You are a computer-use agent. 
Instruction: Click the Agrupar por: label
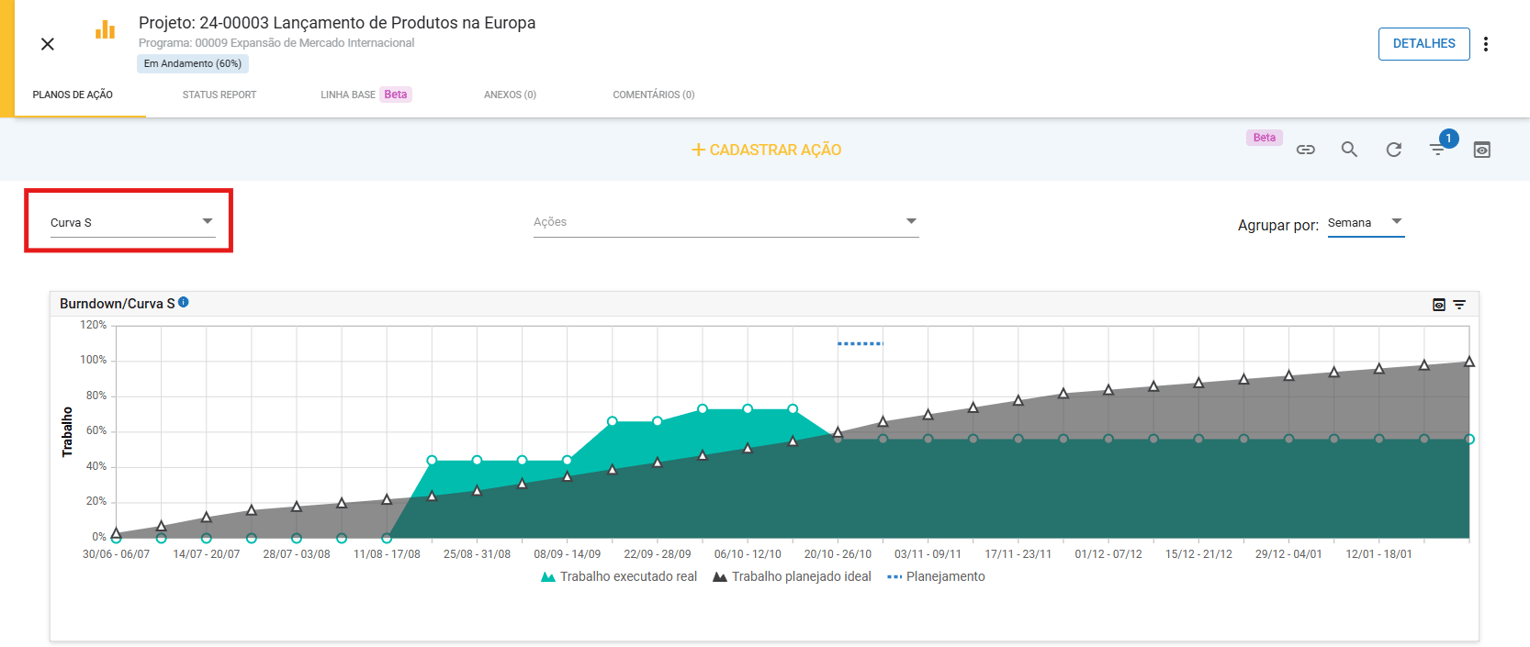pyautogui.click(x=1278, y=225)
